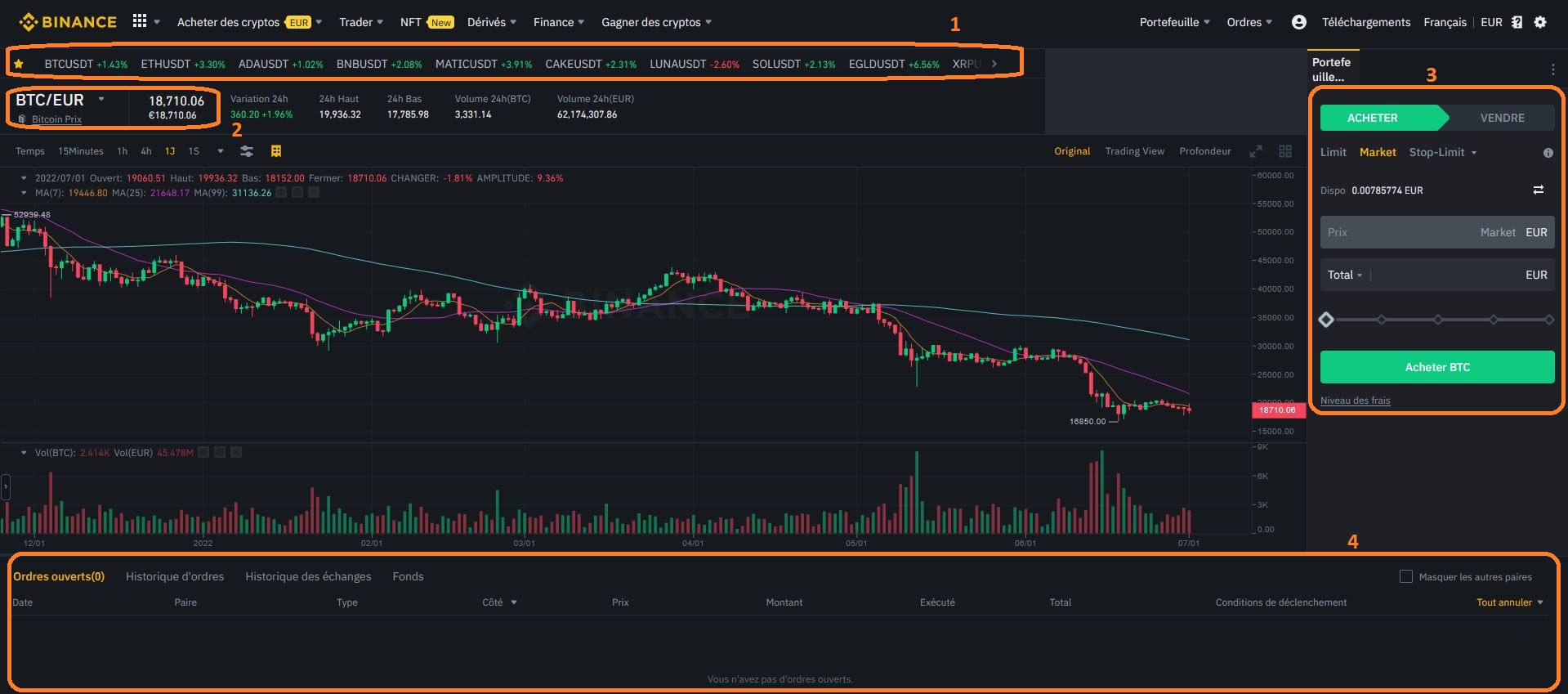The width and height of the screenshot is (1568, 694).
Task: Open the Niveau des frais link
Action: (1355, 401)
